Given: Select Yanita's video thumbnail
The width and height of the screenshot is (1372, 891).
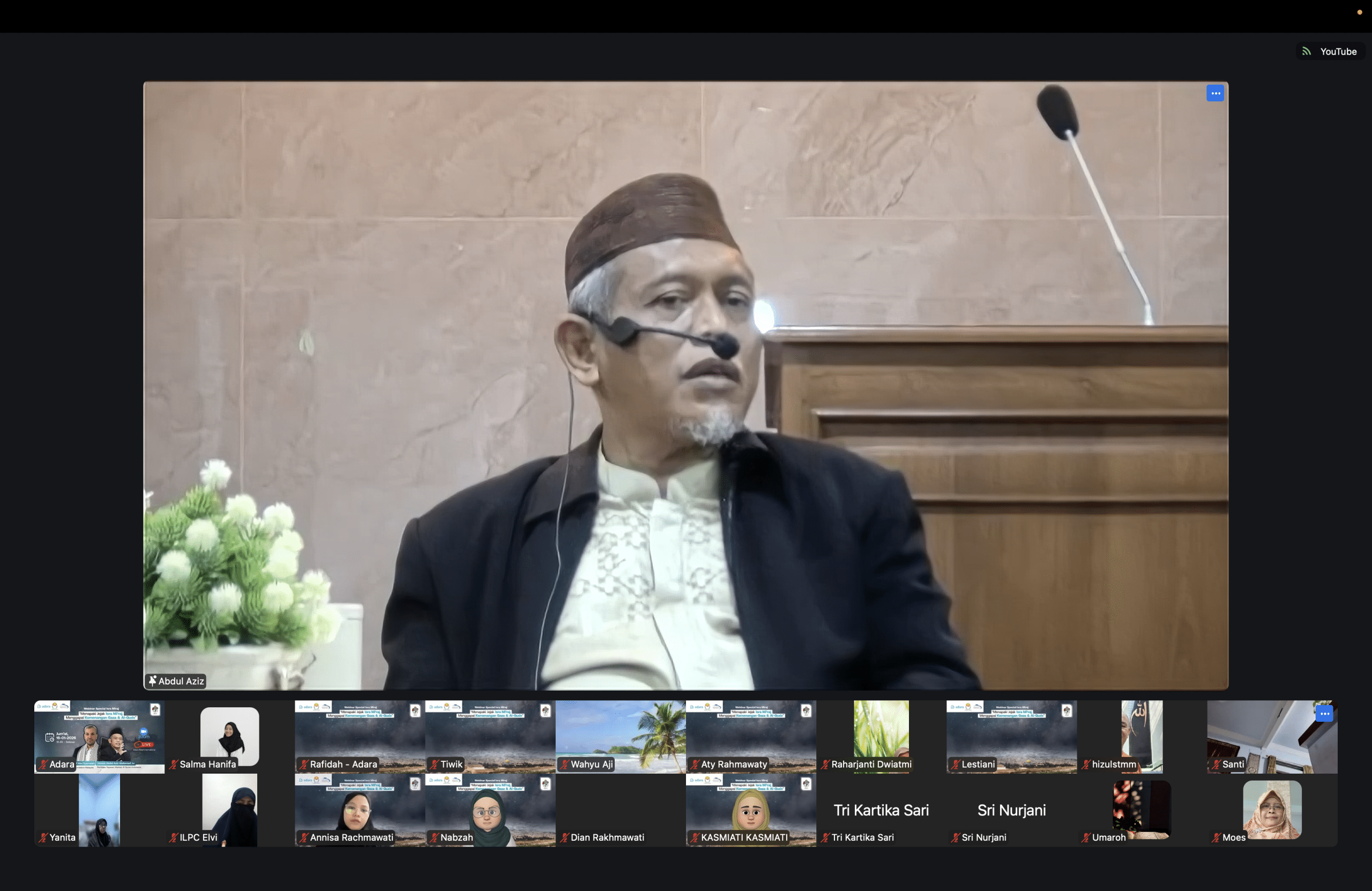Looking at the screenshot, I should tap(99, 811).
